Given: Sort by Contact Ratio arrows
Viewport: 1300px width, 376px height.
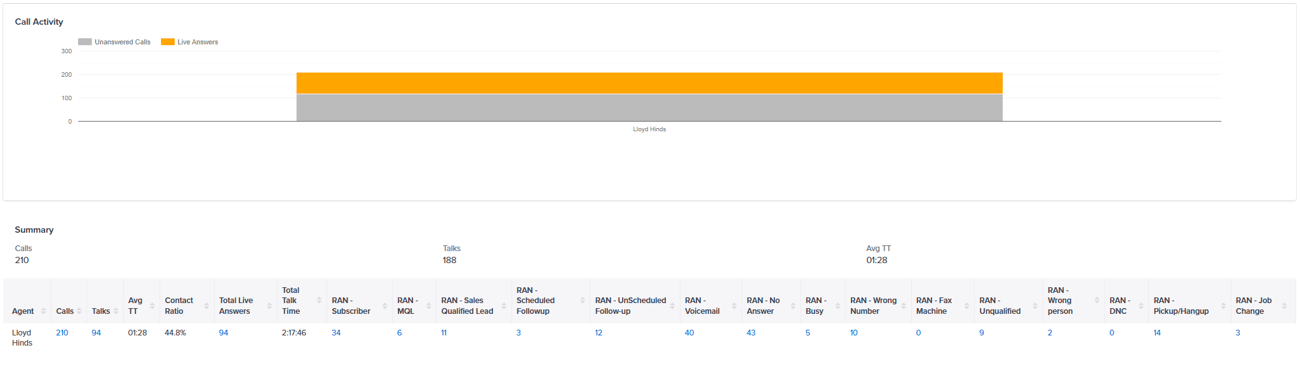Looking at the screenshot, I should click(x=207, y=305).
